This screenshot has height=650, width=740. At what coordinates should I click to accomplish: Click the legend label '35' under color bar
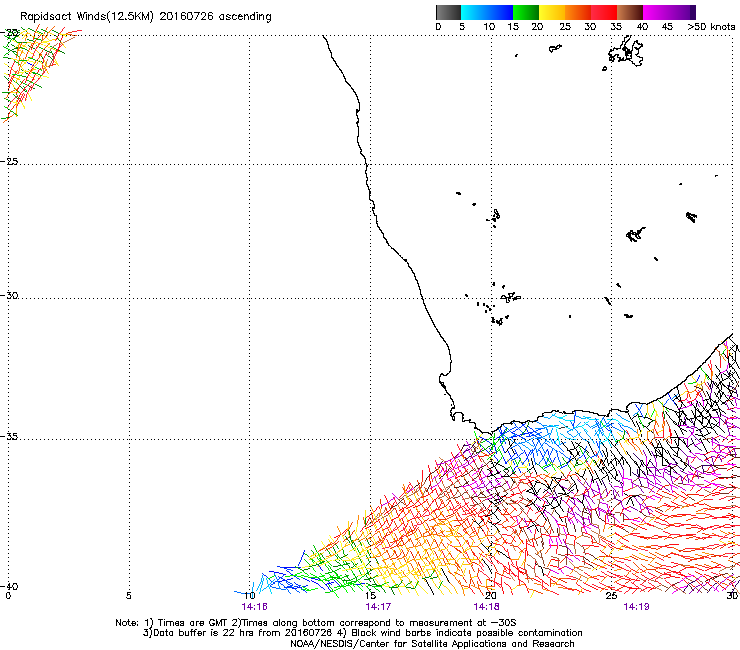point(616,27)
